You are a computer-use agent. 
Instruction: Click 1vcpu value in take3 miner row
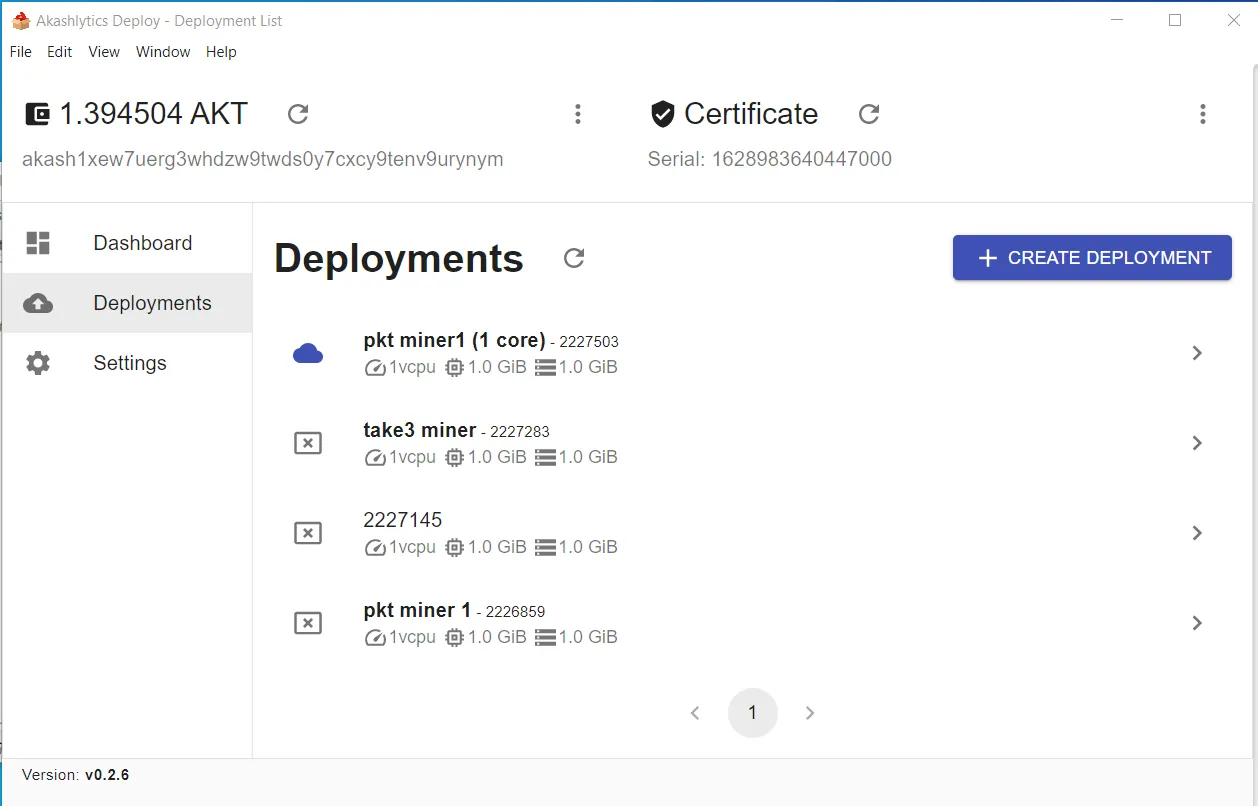point(412,458)
